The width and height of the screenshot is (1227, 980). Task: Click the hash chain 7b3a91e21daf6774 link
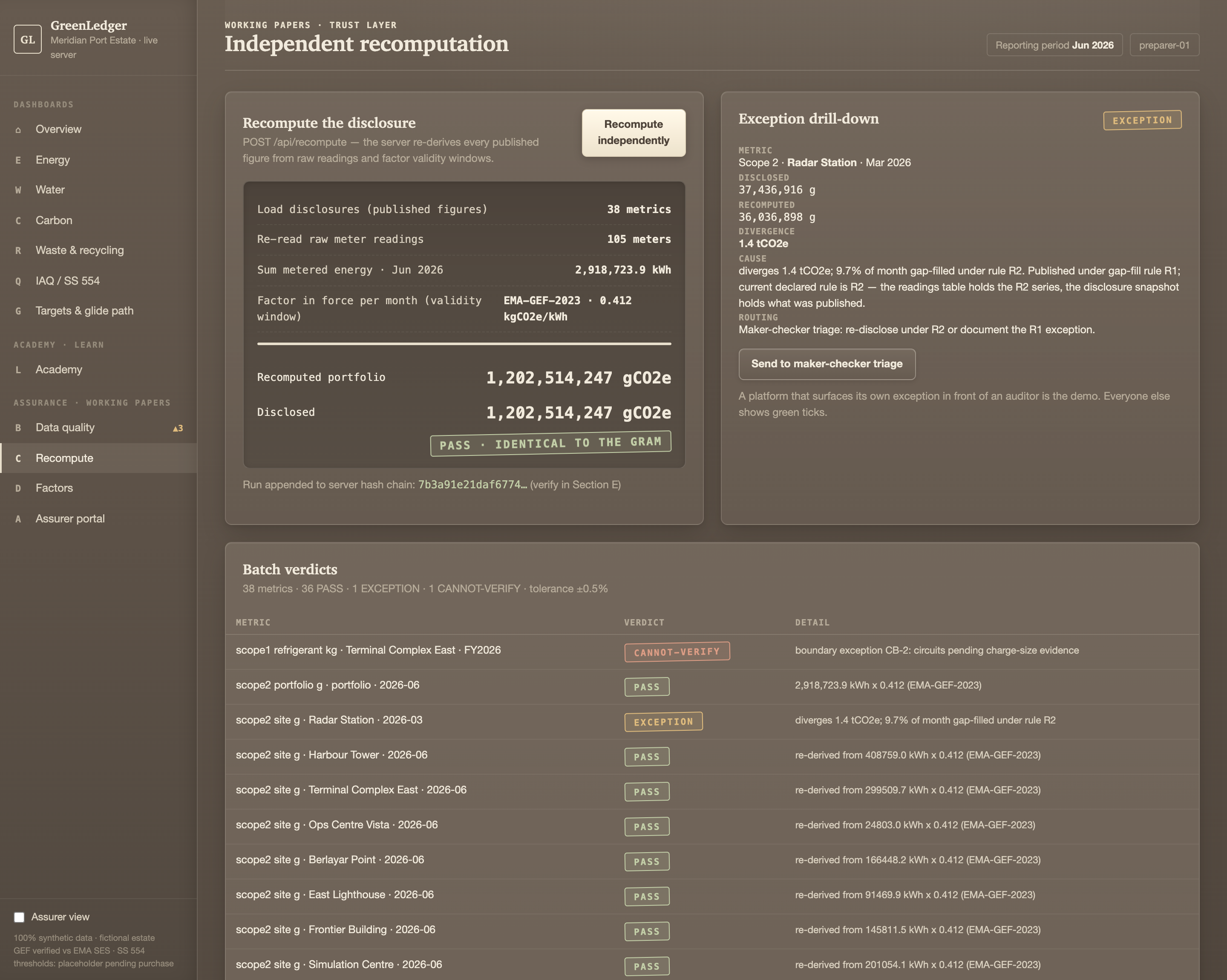(x=472, y=484)
